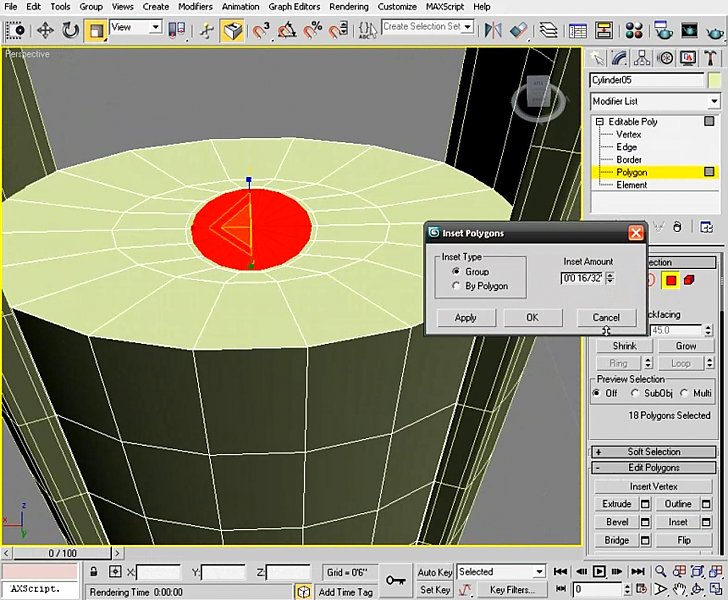This screenshot has width=728, height=600.
Task: Select the Move tool in the toolbar
Action: click(x=46, y=30)
